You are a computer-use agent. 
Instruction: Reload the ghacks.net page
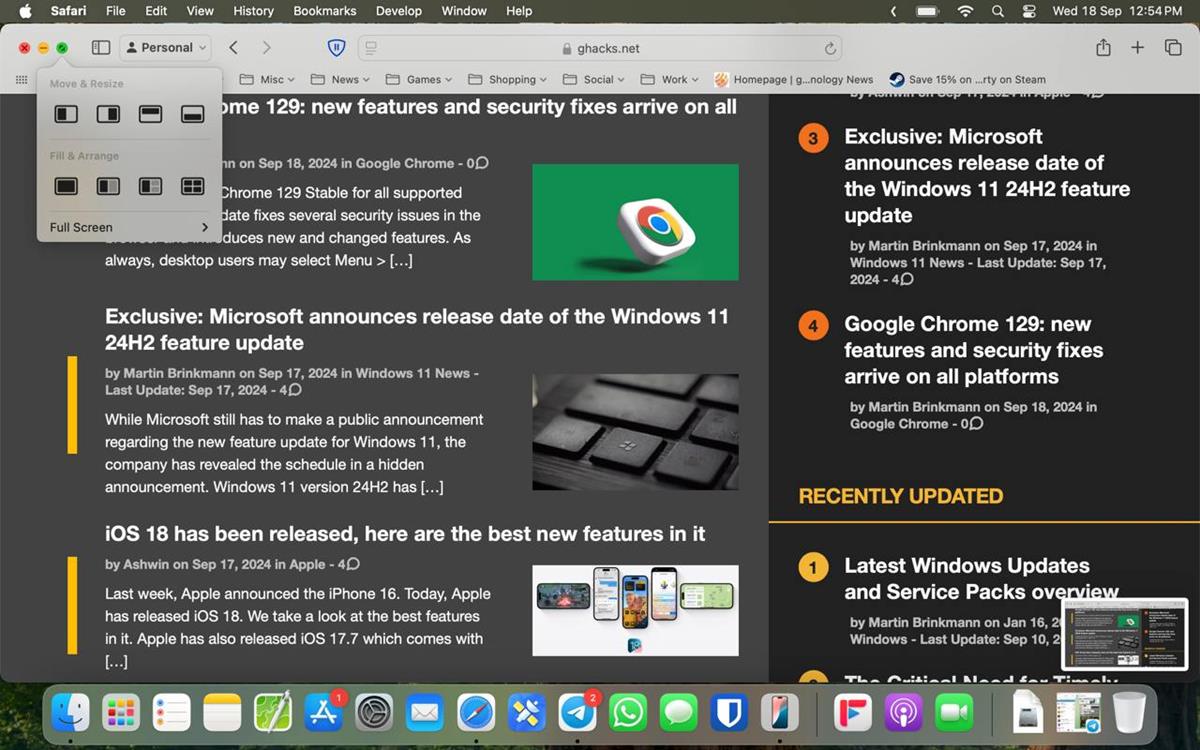tap(829, 48)
